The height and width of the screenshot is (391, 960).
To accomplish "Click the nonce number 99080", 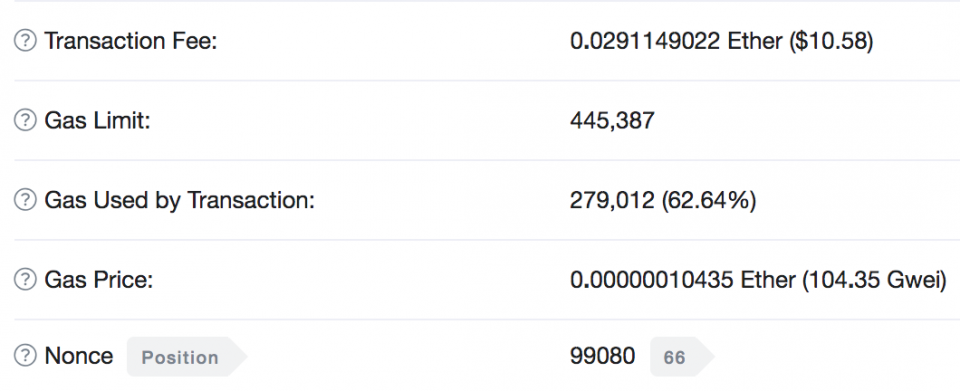I will click(602, 356).
